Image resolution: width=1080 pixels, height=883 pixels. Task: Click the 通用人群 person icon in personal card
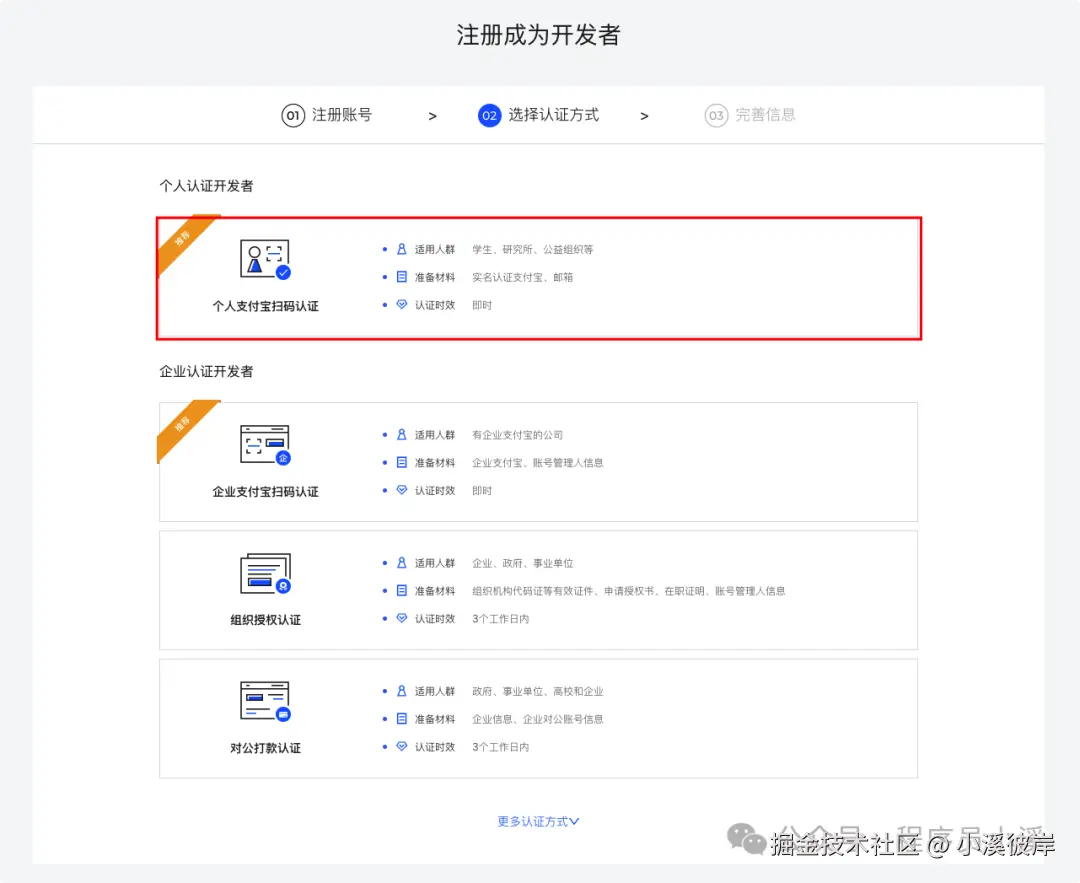click(400, 249)
